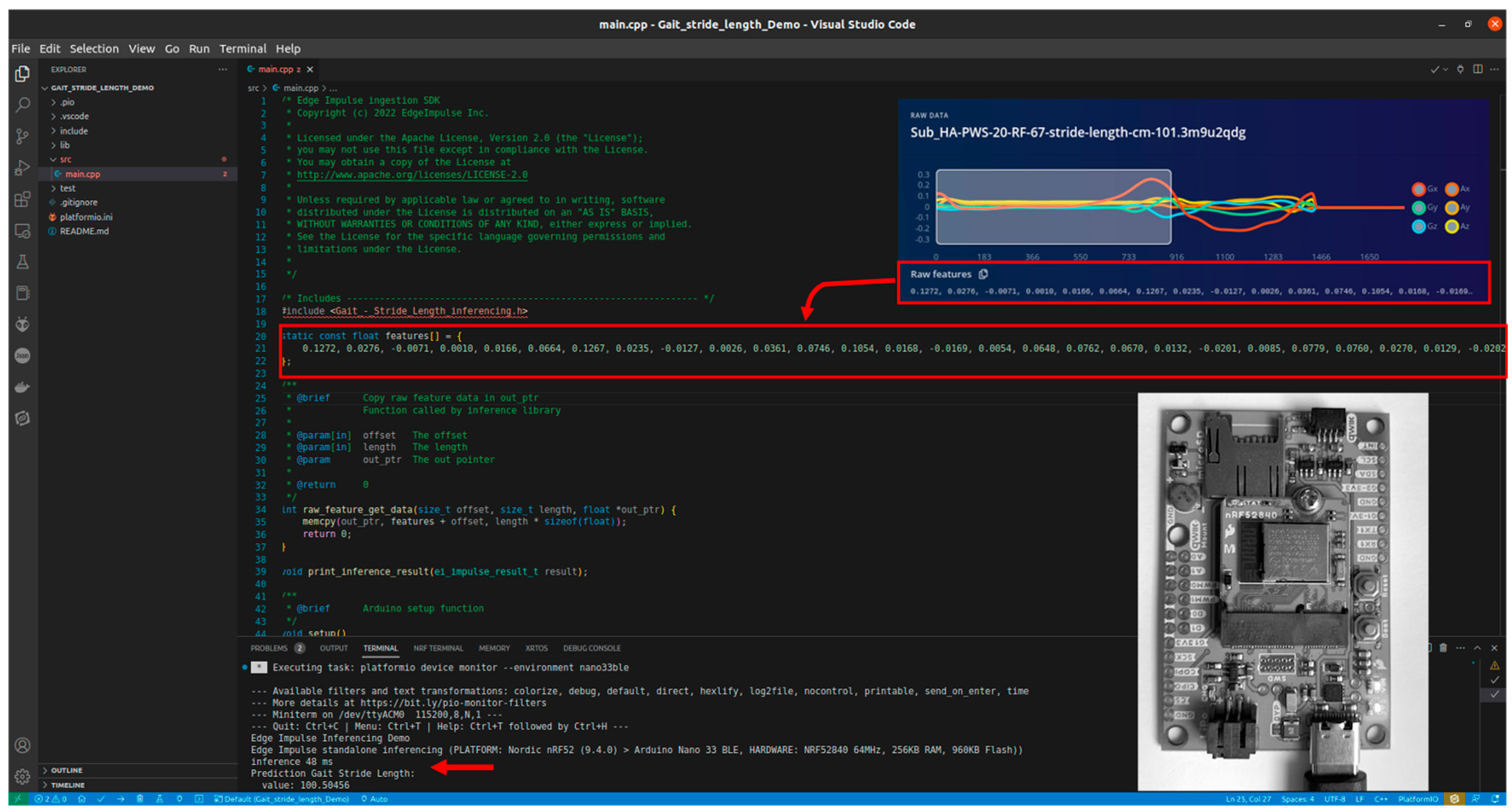
Task: Toggle Gx series in chart legend
Action: click(1419, 189)
